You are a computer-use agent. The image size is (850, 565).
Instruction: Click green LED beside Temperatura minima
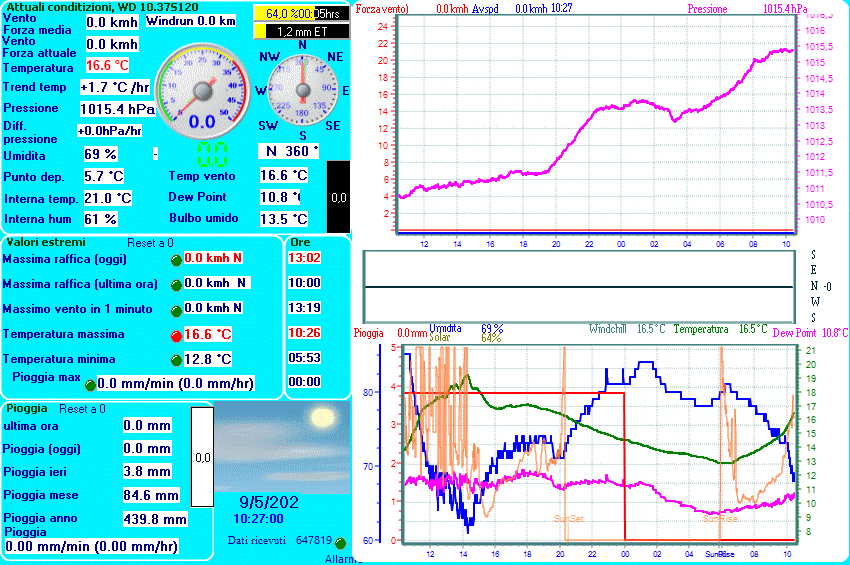coord(176,361)
